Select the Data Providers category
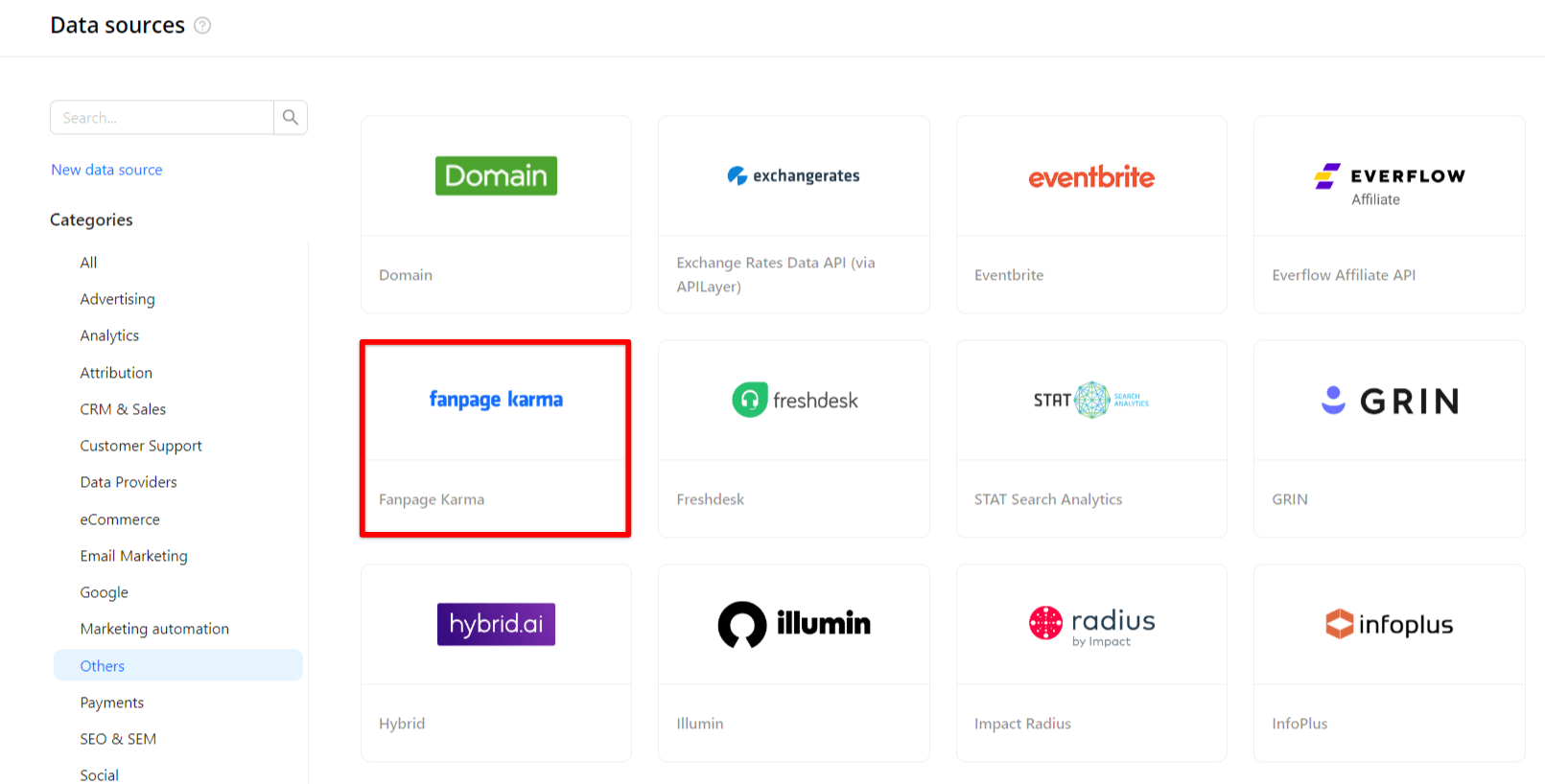This screenshot has height=784, width=1545. [x=129, y=482]
